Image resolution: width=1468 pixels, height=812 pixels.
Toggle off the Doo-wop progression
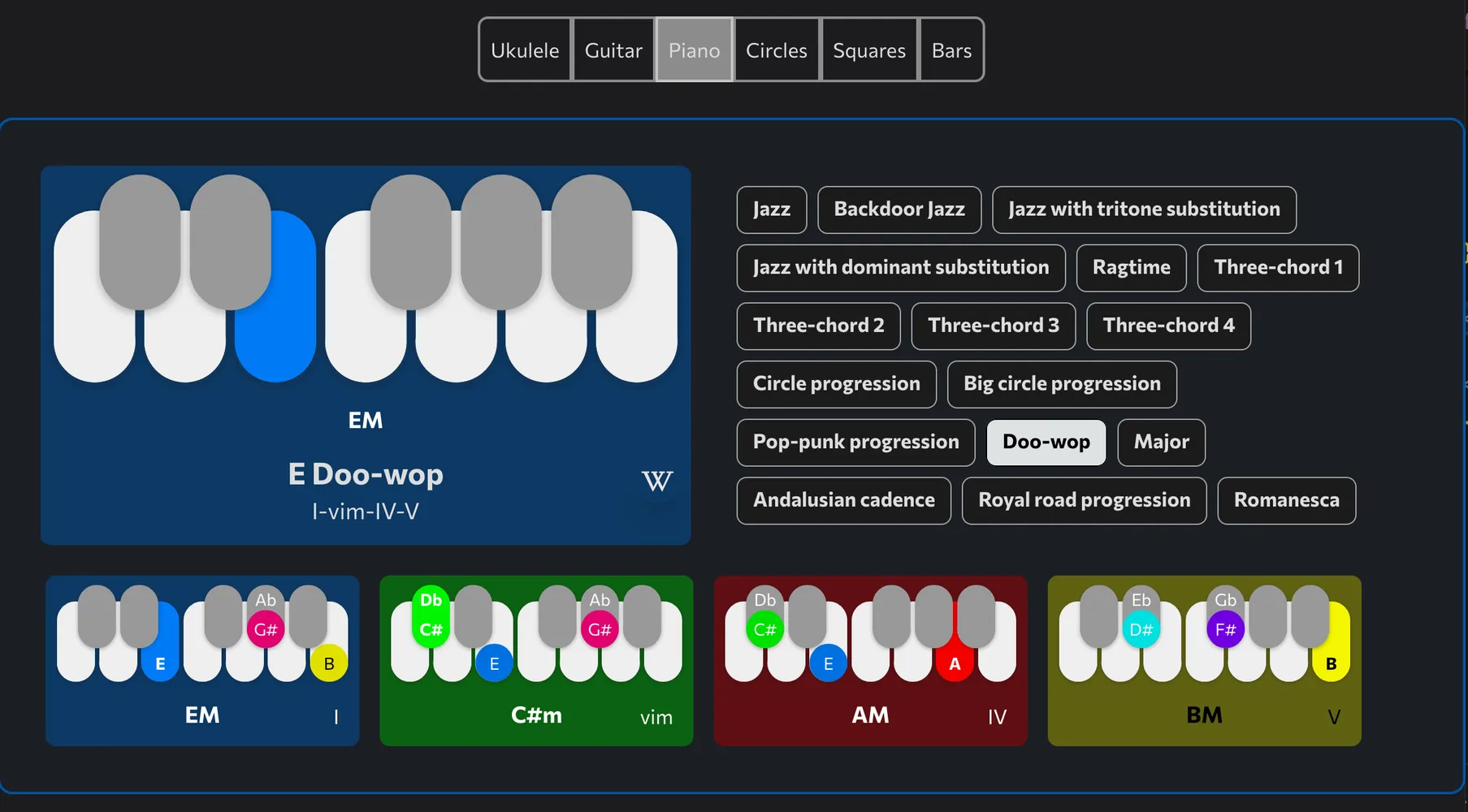1046,443
